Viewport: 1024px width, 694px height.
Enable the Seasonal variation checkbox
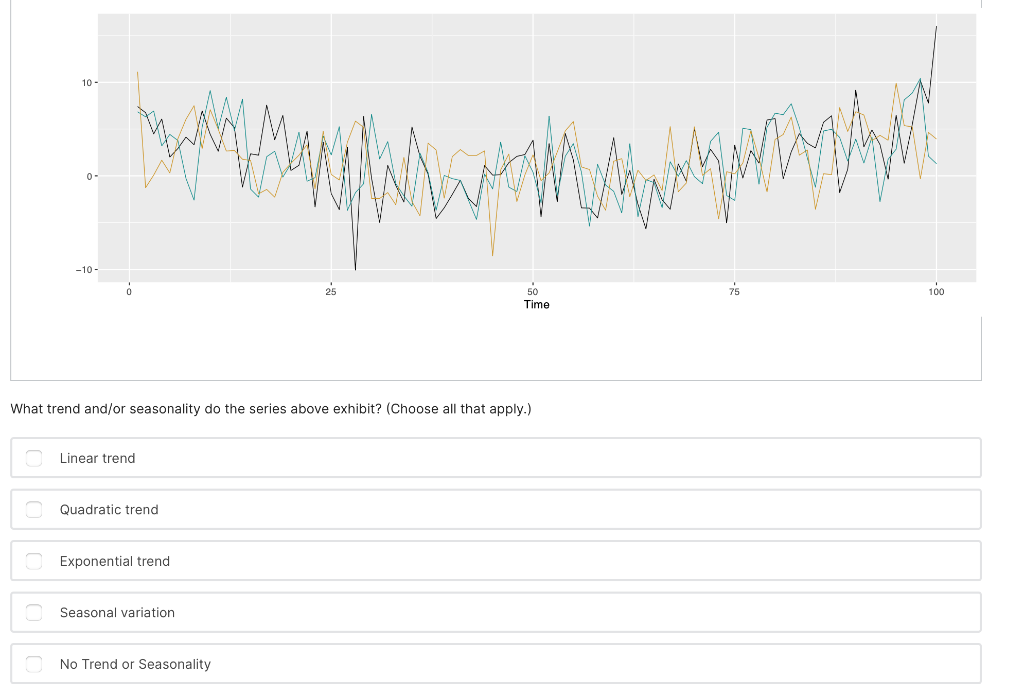(x=34, y=612)
